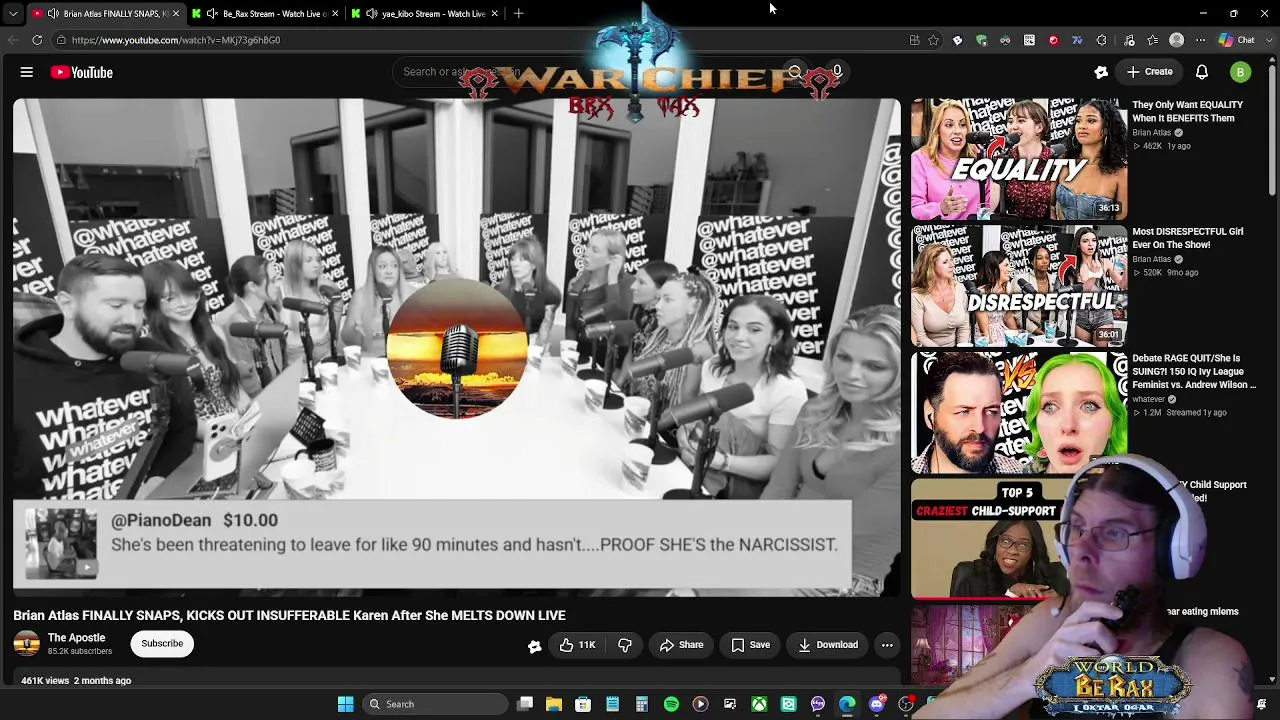Open the Extensions puzzle icon

pos(1101,40)
